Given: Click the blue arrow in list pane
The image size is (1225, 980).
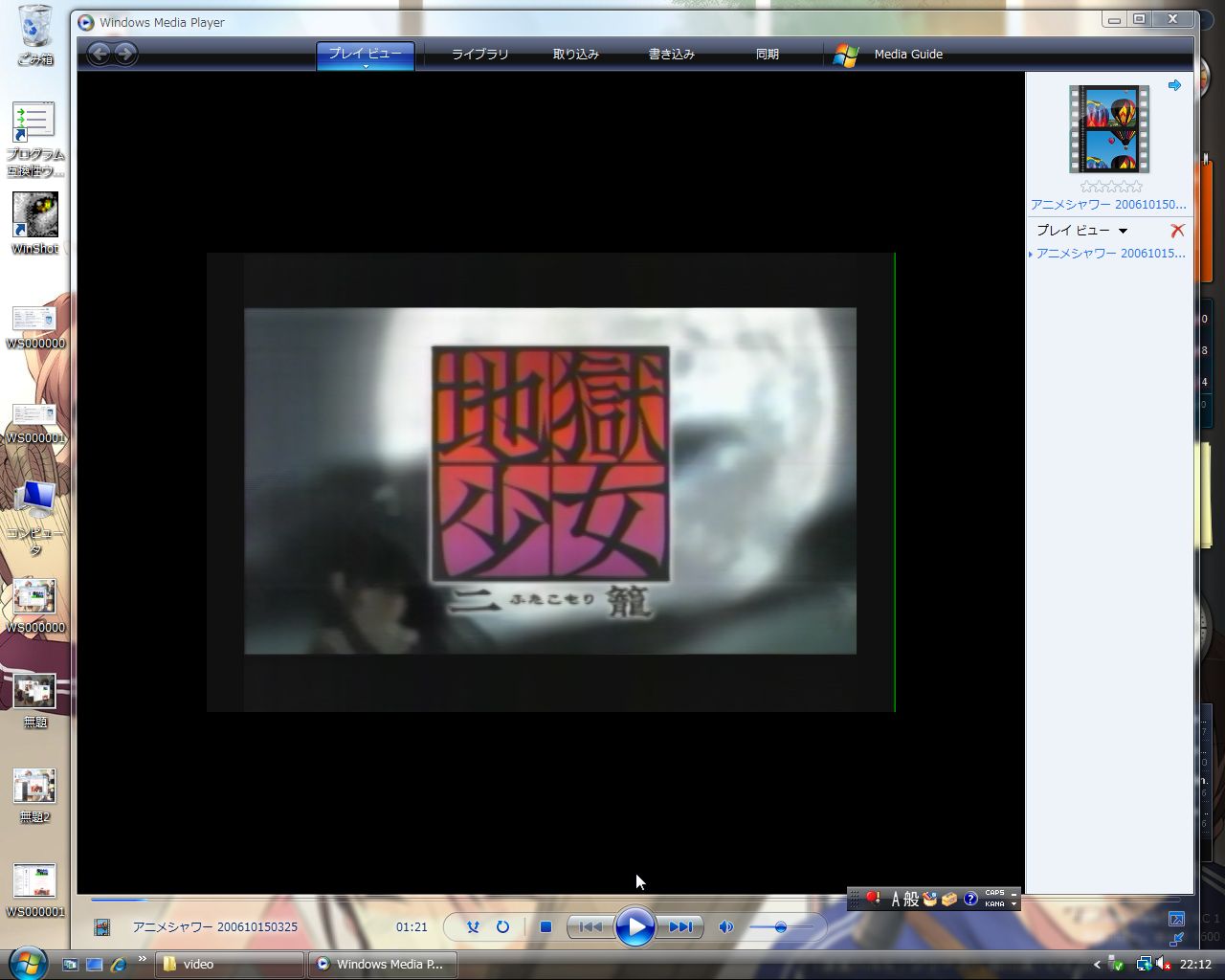Looking at the screenshot, I should [1174, 85].
